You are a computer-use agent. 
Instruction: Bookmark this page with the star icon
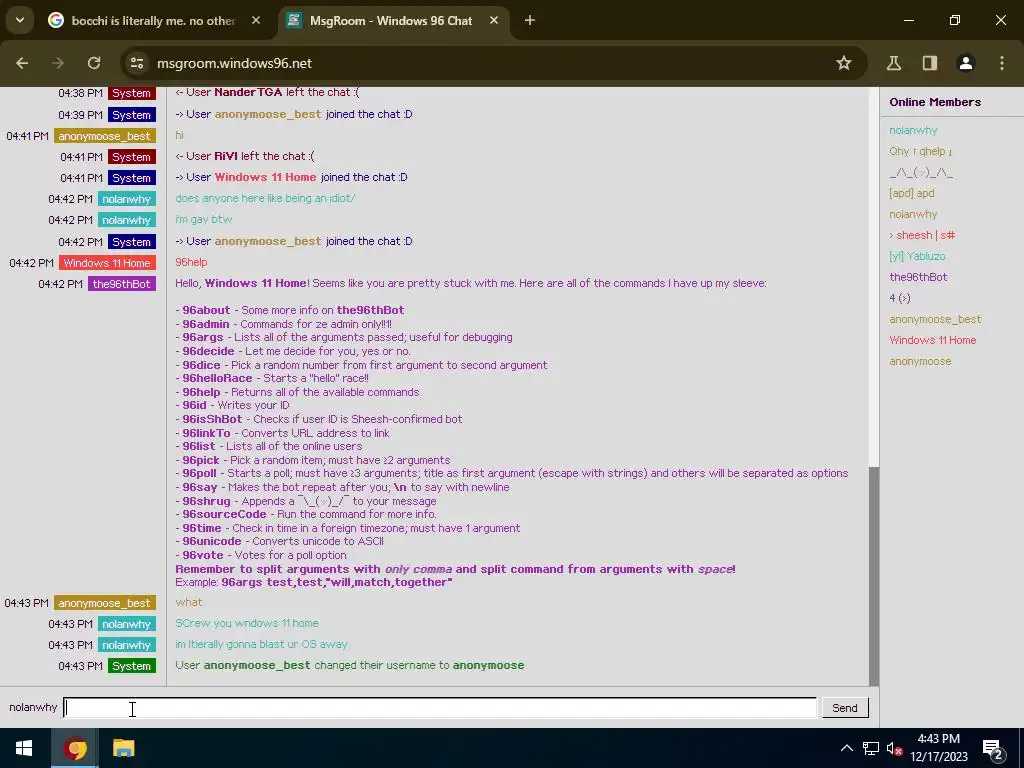tap(844, 63)
